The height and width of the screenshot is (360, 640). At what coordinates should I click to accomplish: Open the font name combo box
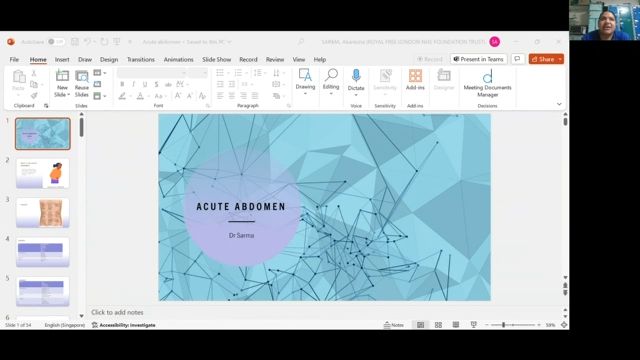point(152,73)
